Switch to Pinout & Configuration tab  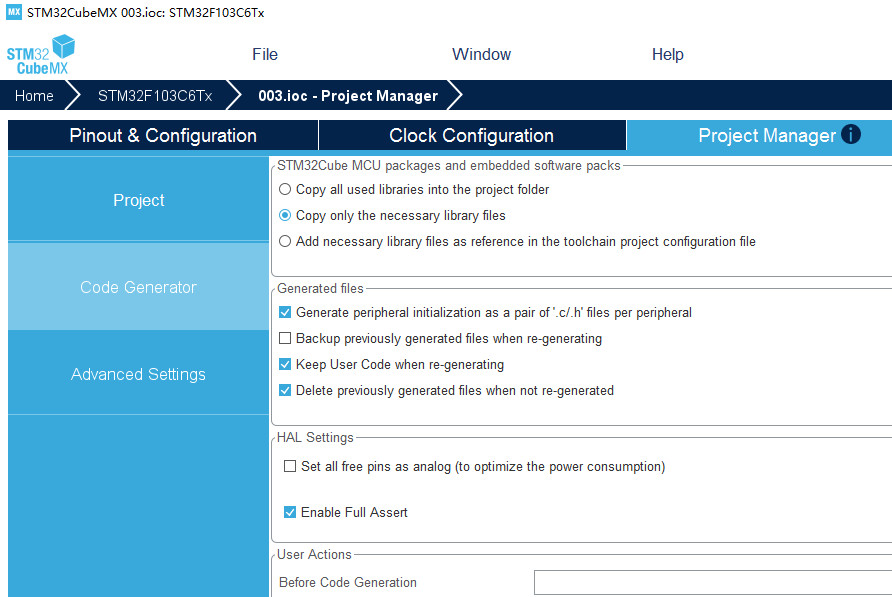[x=163, y=135]
